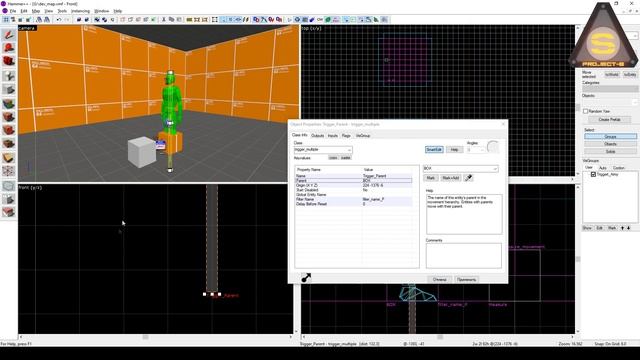Select the Delay Before Reset property row

353,204
